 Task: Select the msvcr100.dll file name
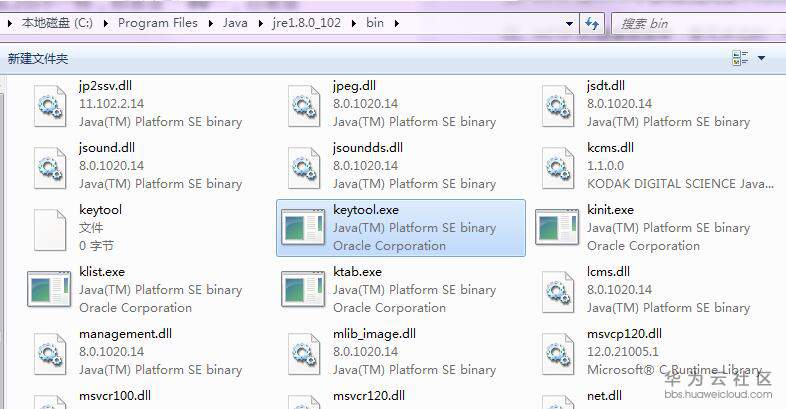[x=115, y=396]
